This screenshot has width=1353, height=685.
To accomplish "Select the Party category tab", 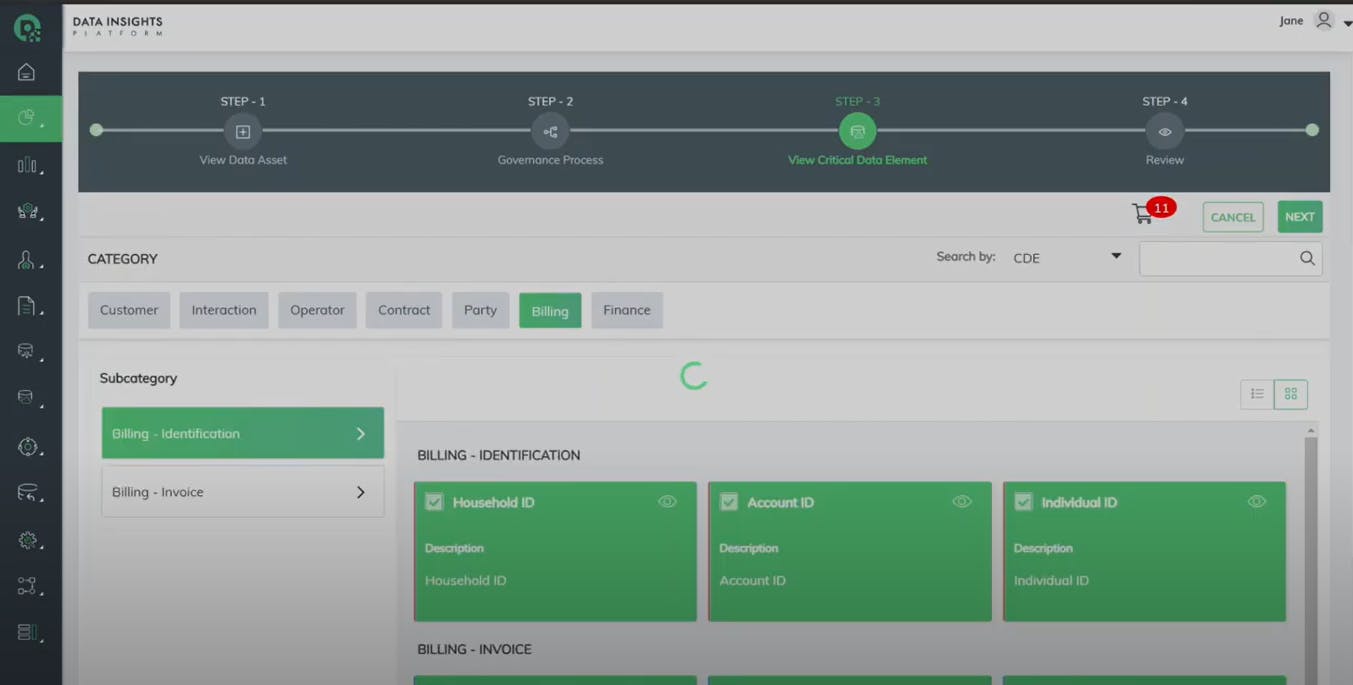I will (x=480, y=310).
